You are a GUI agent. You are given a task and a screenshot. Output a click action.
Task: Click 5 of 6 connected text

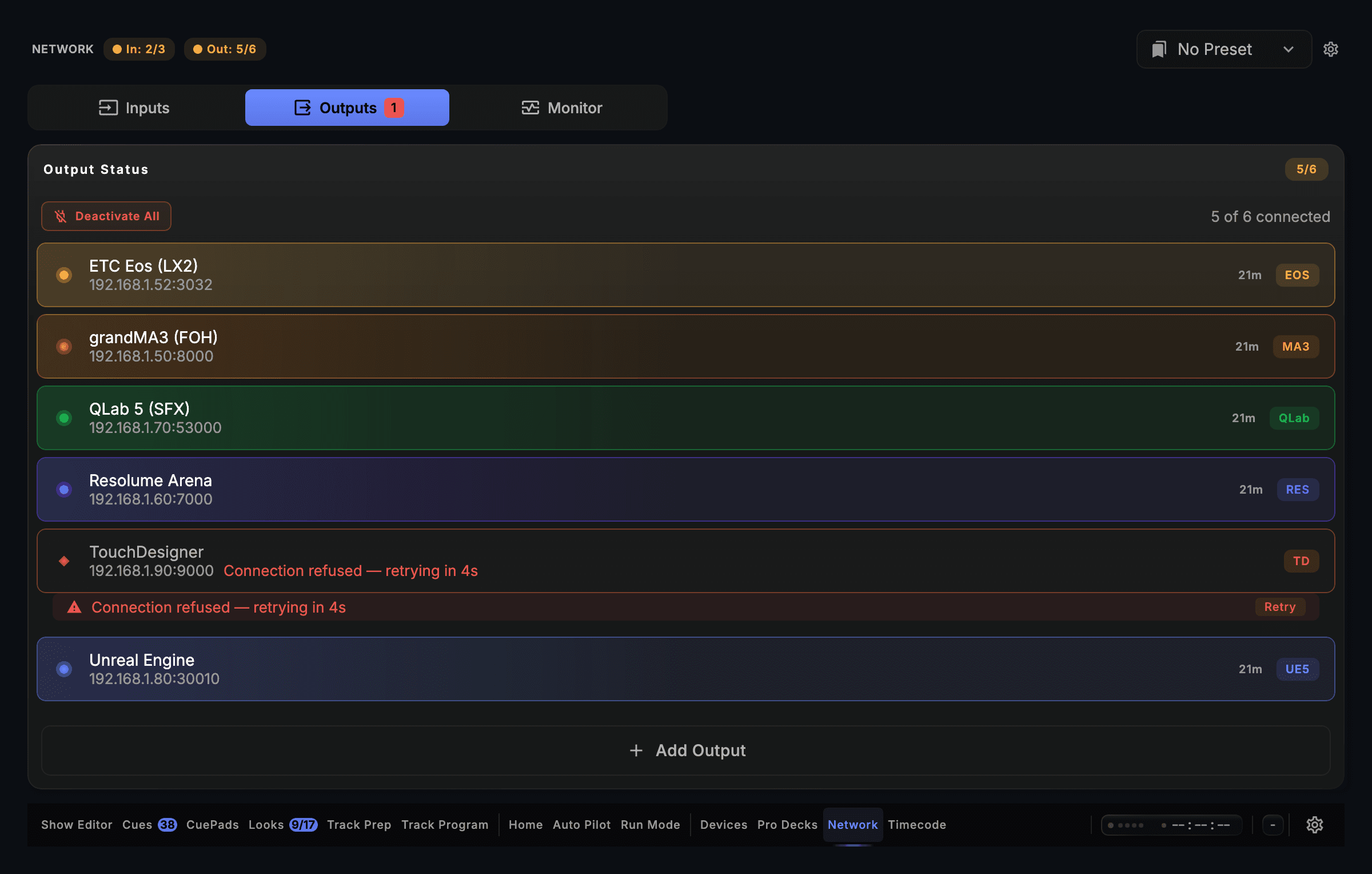pos(1270,217)
